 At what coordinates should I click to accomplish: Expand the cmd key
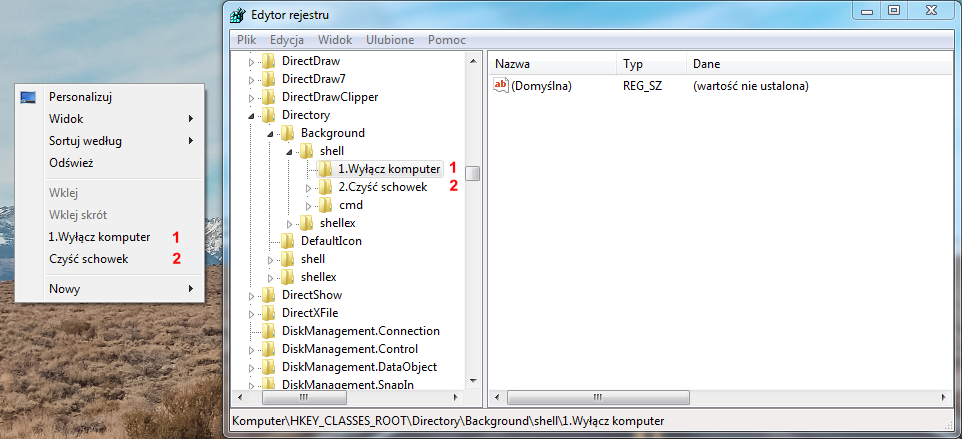(x=308, y=205)
